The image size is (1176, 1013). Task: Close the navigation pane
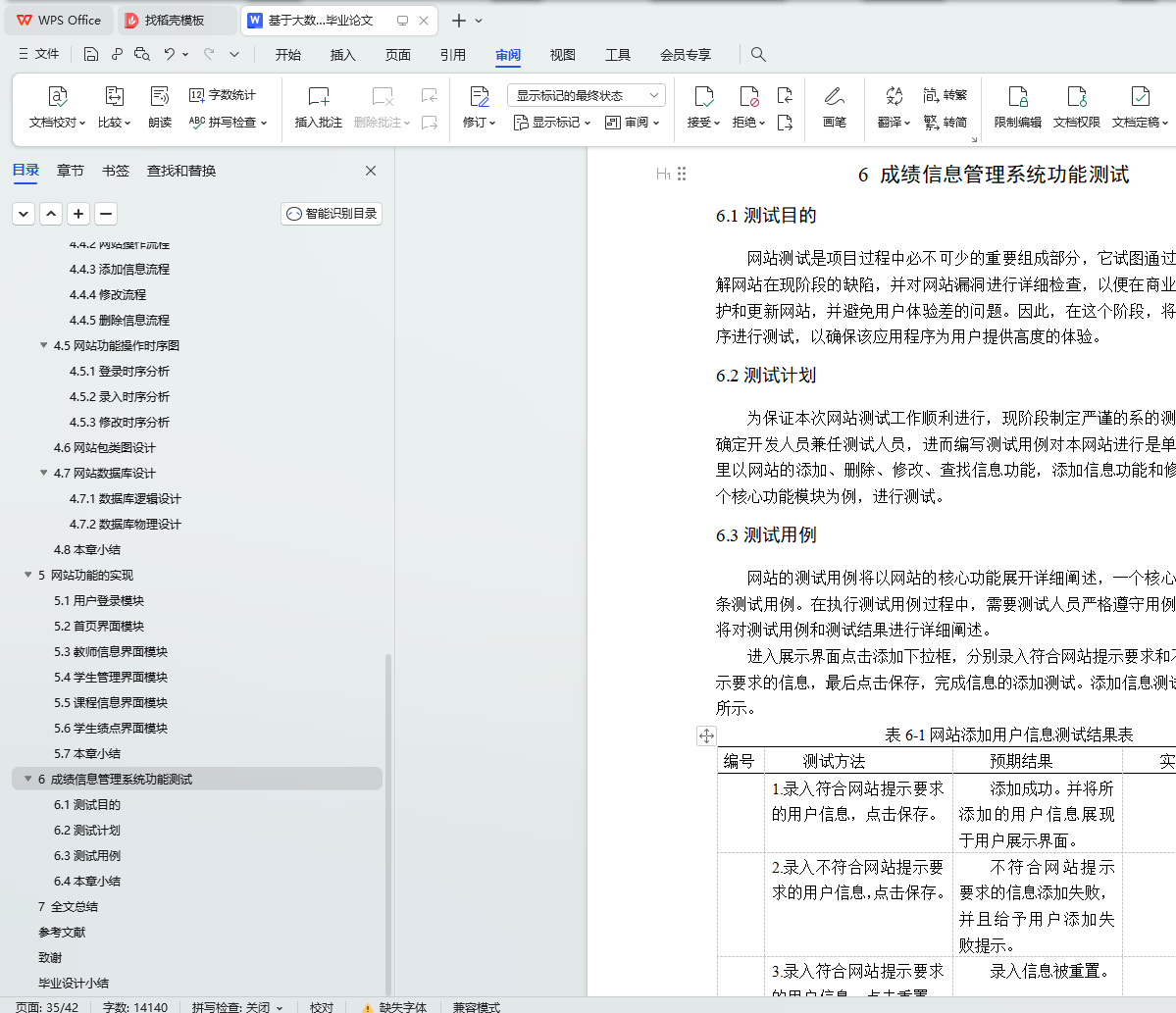click(371, 171)
